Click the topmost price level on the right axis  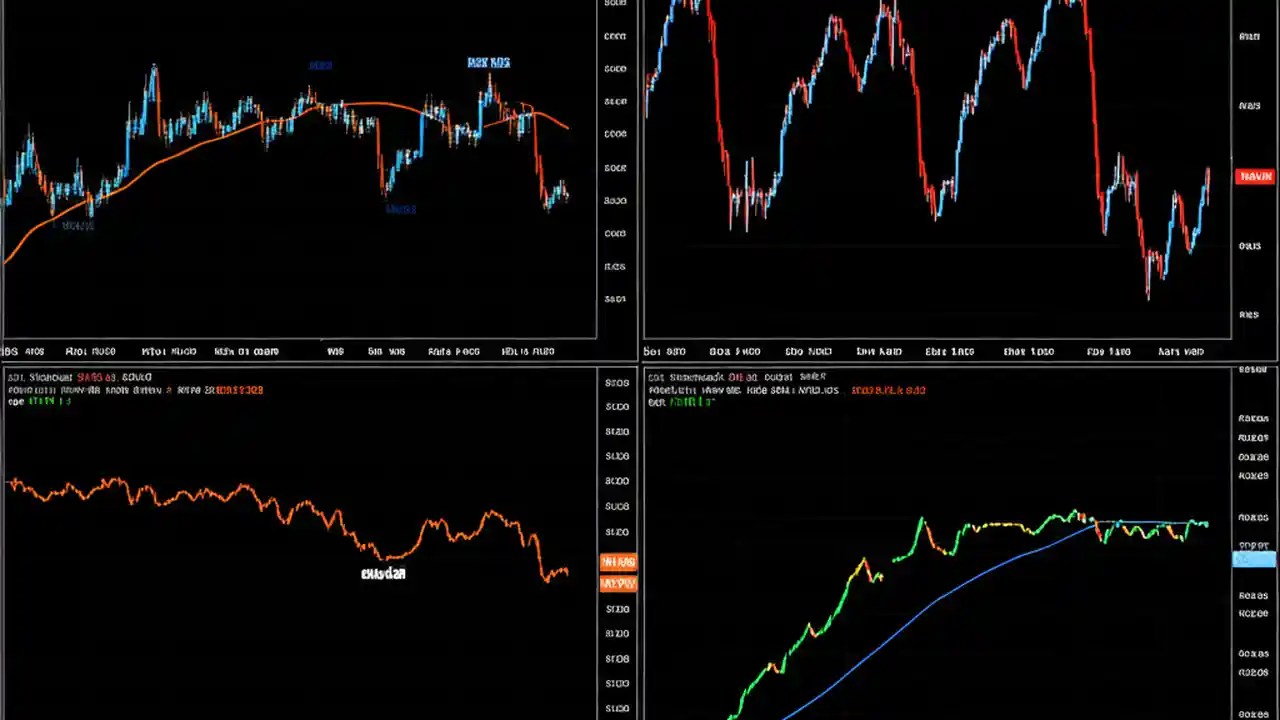pyautogui.click(x=614, y=3)
